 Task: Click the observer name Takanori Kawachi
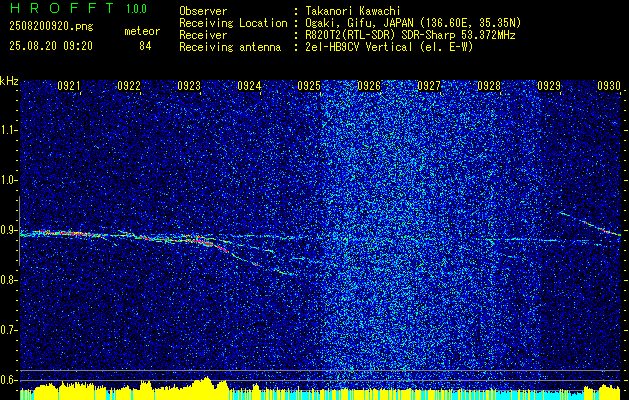pos(353,11)
